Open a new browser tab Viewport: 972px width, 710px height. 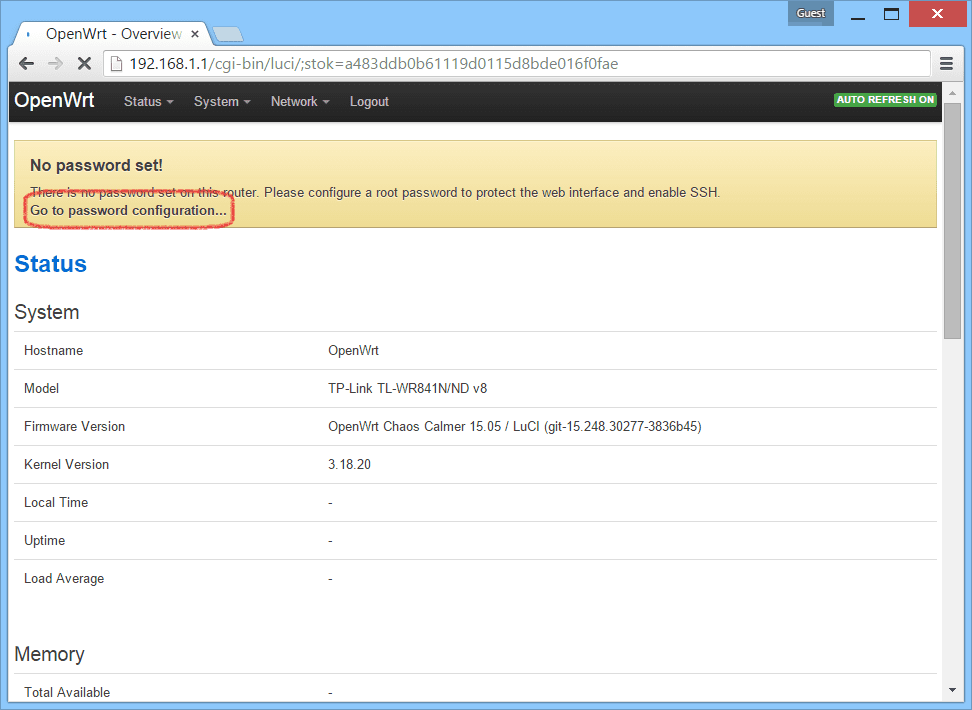click(x=227, y=34)
